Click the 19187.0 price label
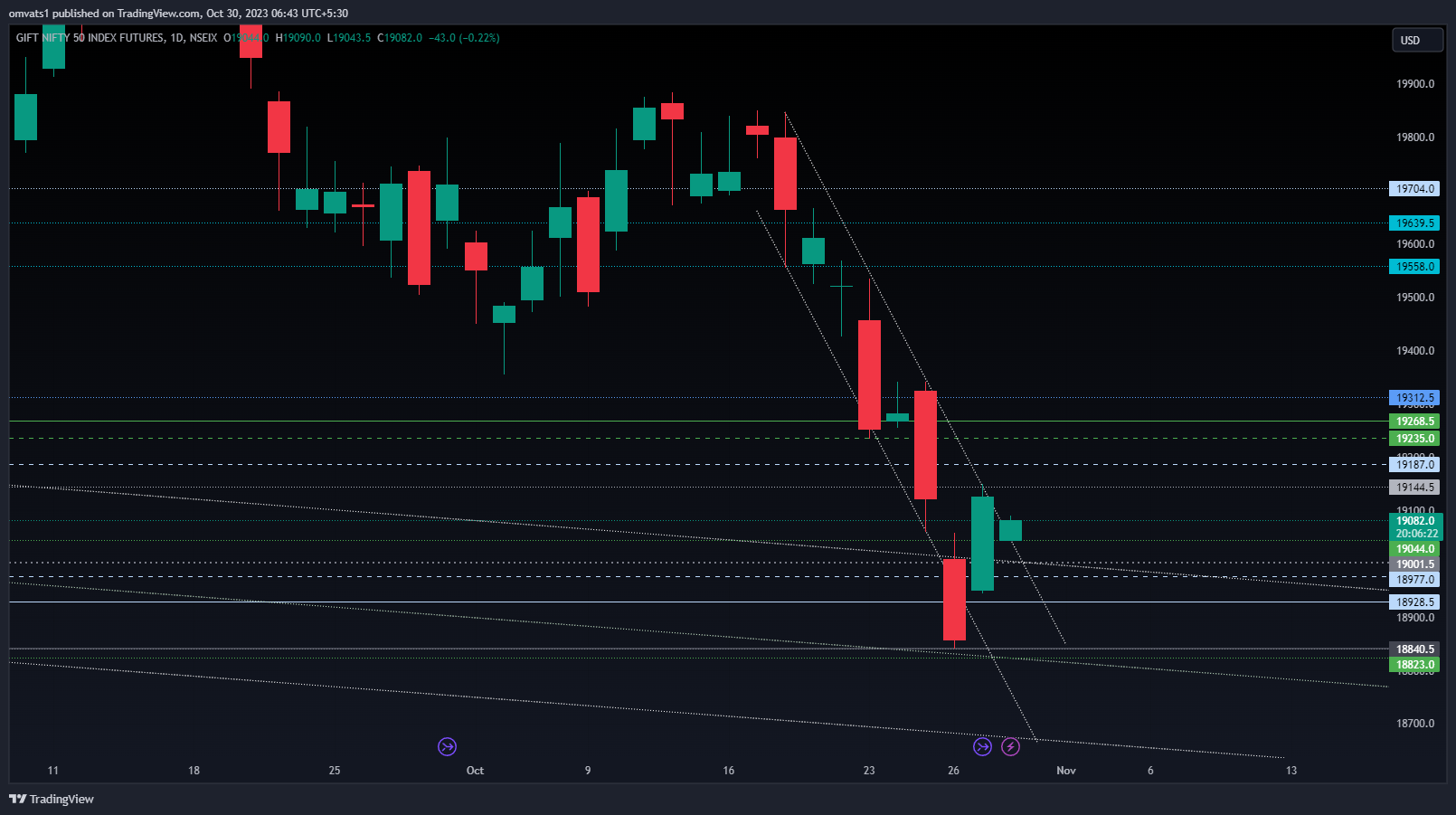This screenshot has width=1456, height=815. pyautogui.click(x=1414, y=465)
